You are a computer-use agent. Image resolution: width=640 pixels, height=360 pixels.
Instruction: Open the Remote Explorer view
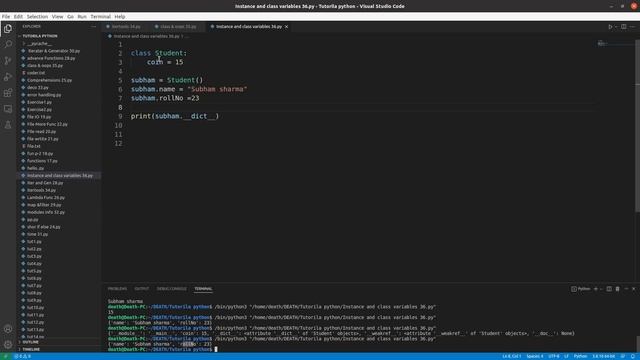(x=8, y=109)
